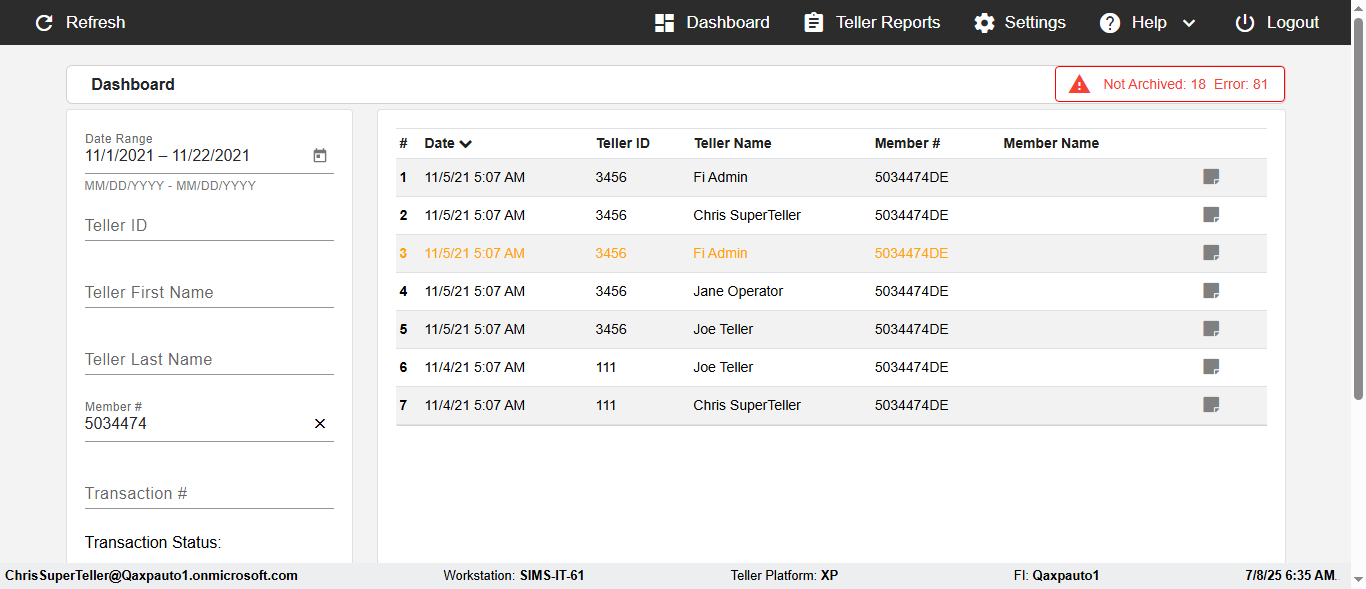The width and height of the screenshot is (1366, 589).
Task: Click the Refresh icon in top bar
Action: point(44,23)
